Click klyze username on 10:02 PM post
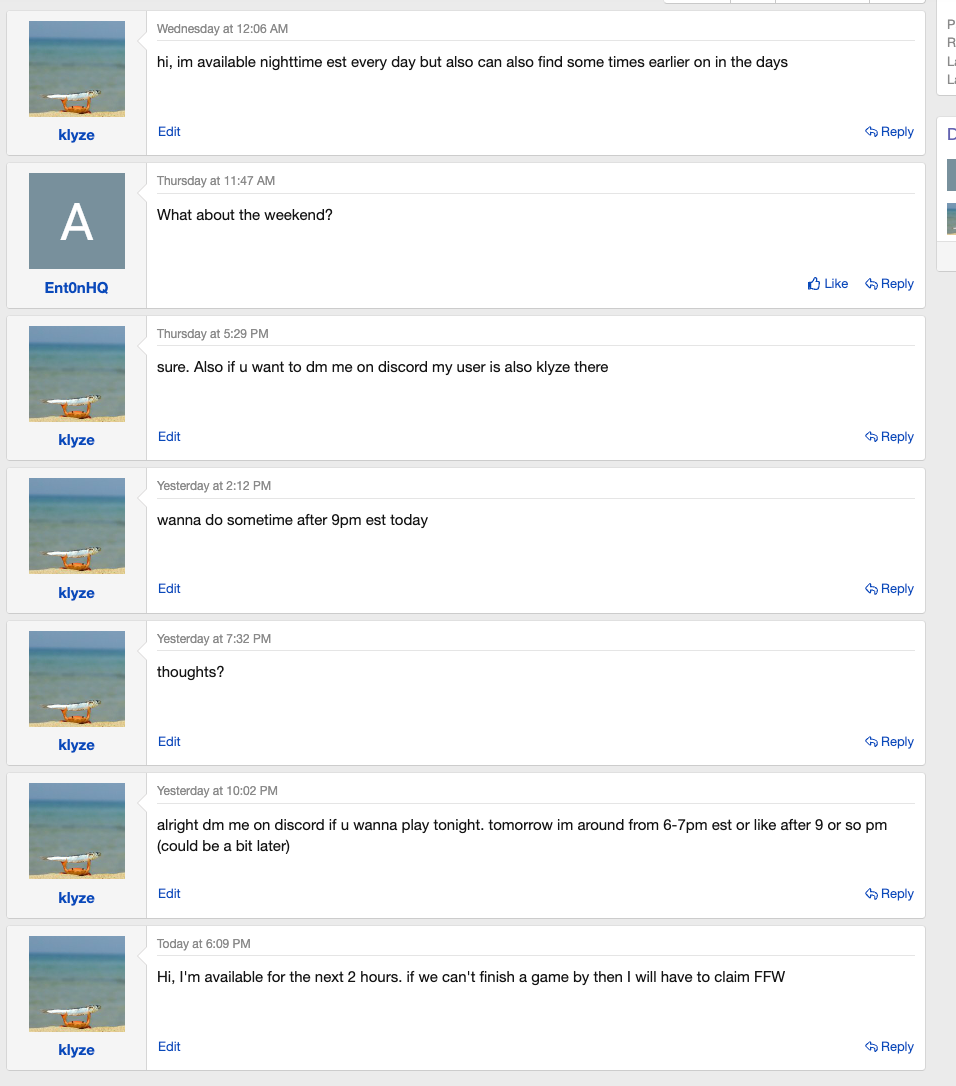 tap(76, 898)
